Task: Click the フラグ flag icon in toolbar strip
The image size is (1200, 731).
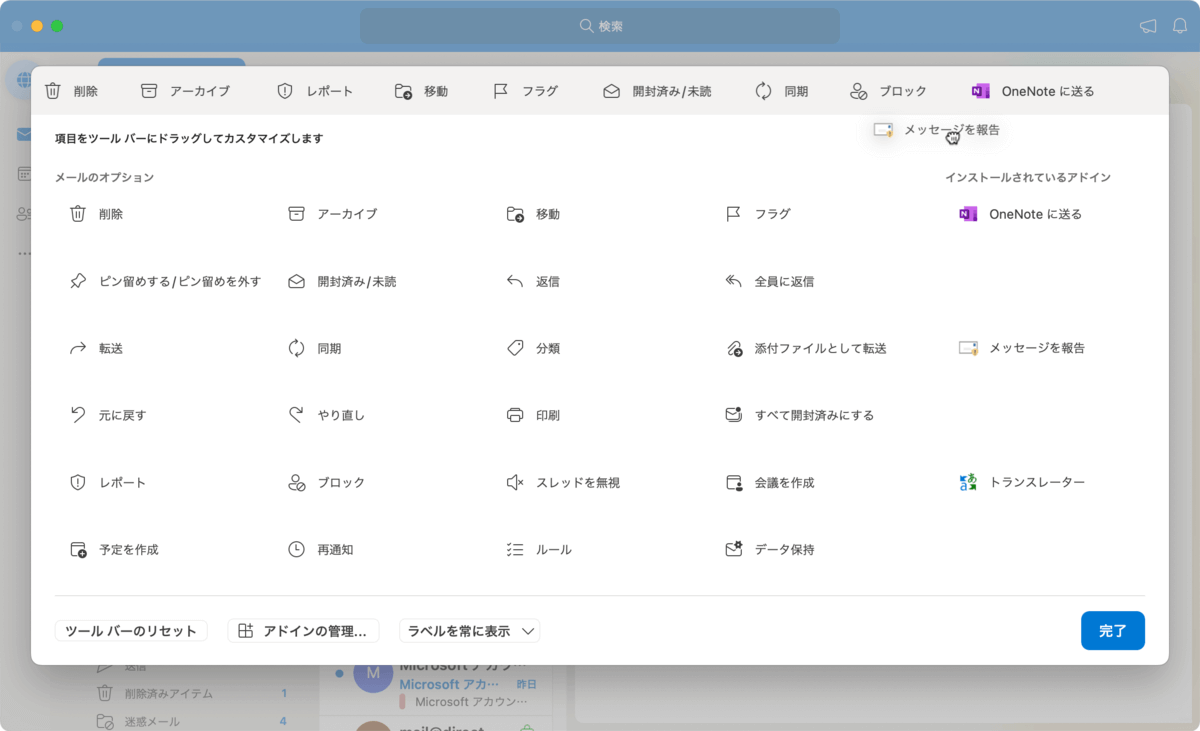Action: click(501, 91)
